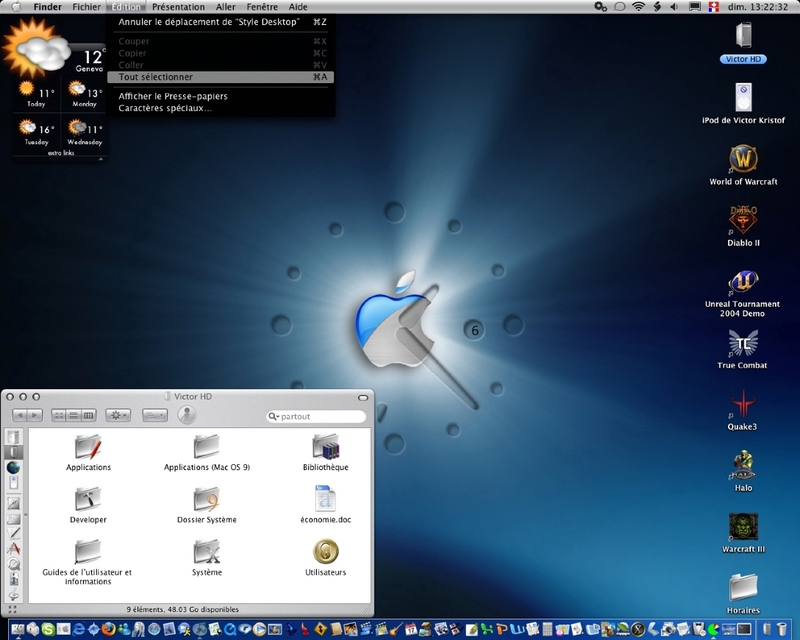This screenshot has height=640, width=800.
Task: Click Geneva city name in weather widget
Action: point(89,68)
